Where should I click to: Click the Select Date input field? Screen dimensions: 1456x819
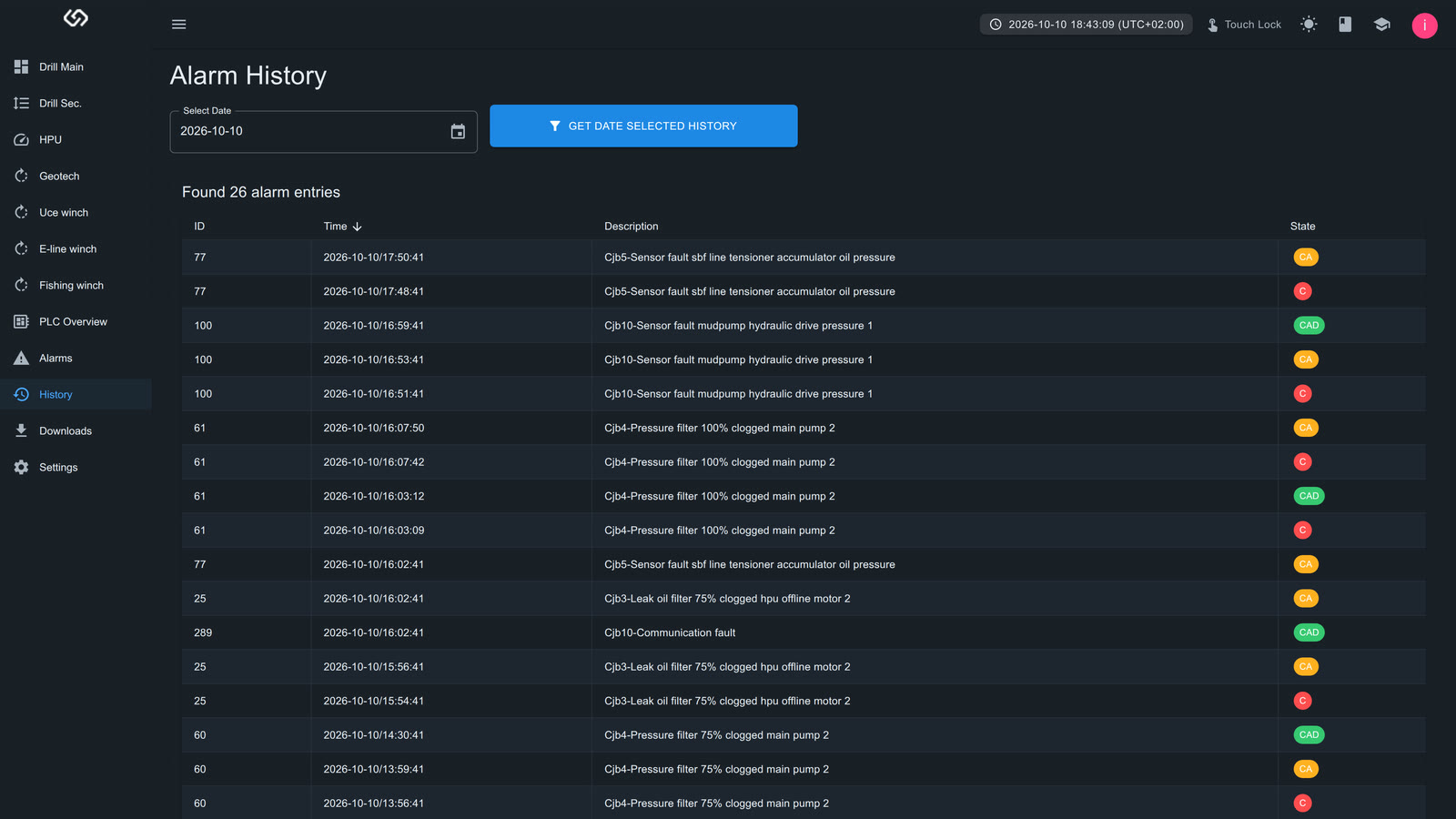click(323, 132)
